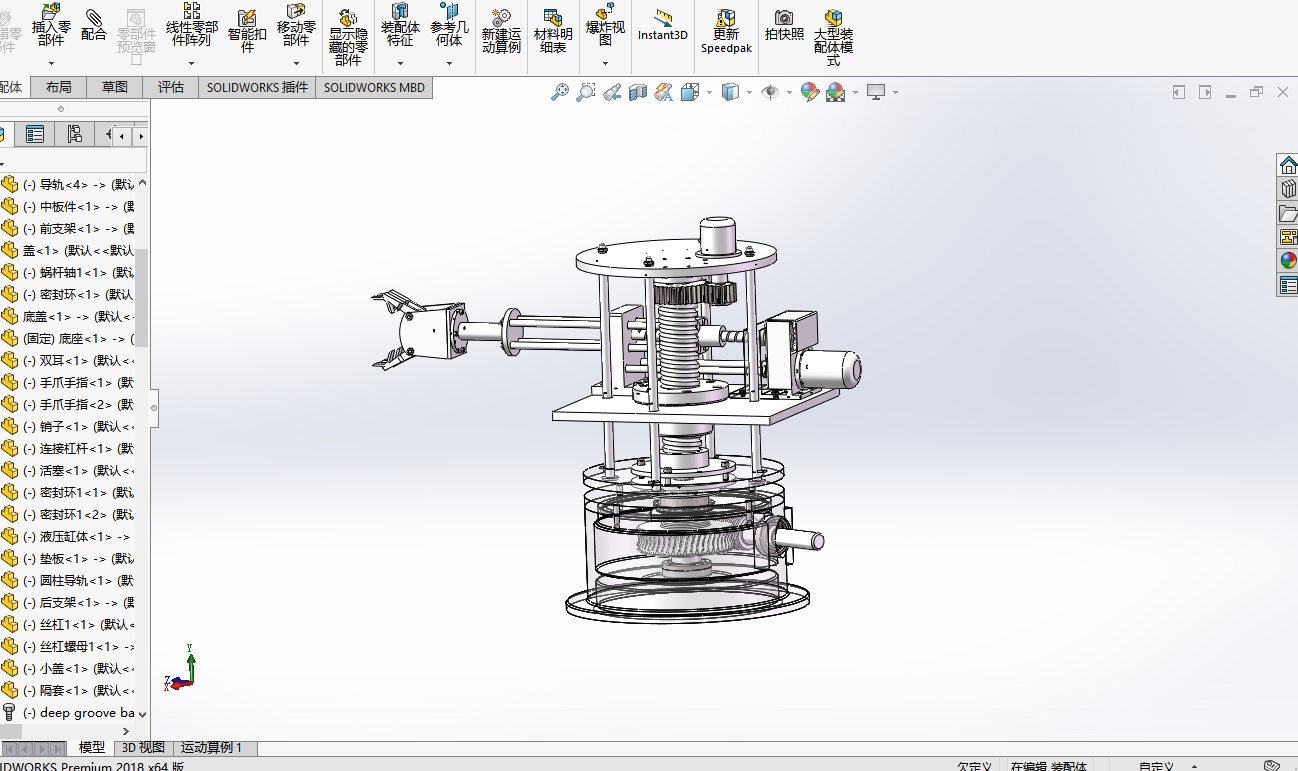Click feature tree filter arrow
1298x771 pixels.
(3, 162)
